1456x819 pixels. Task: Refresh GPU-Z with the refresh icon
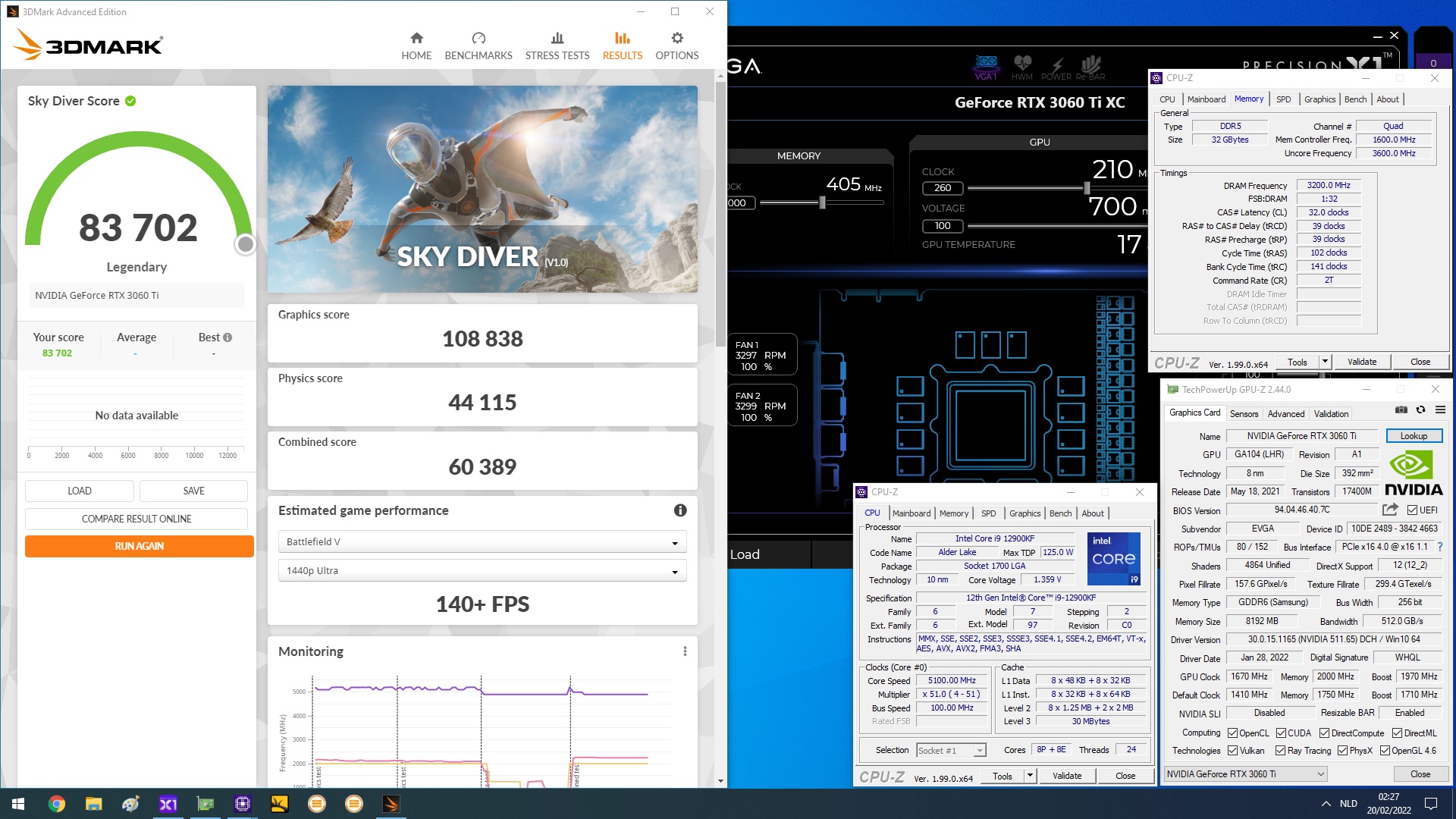(x=1421, y=410)
